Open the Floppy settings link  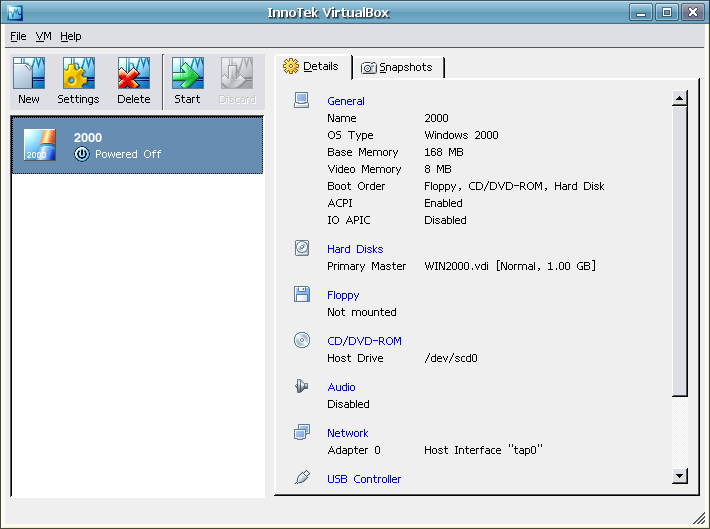[343, 295]
